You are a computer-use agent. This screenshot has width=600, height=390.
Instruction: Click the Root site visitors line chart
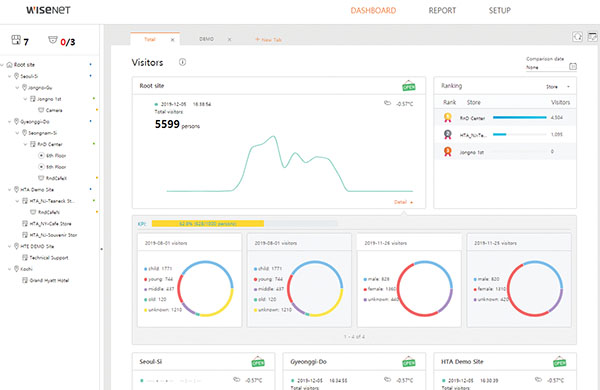point(290,163)
